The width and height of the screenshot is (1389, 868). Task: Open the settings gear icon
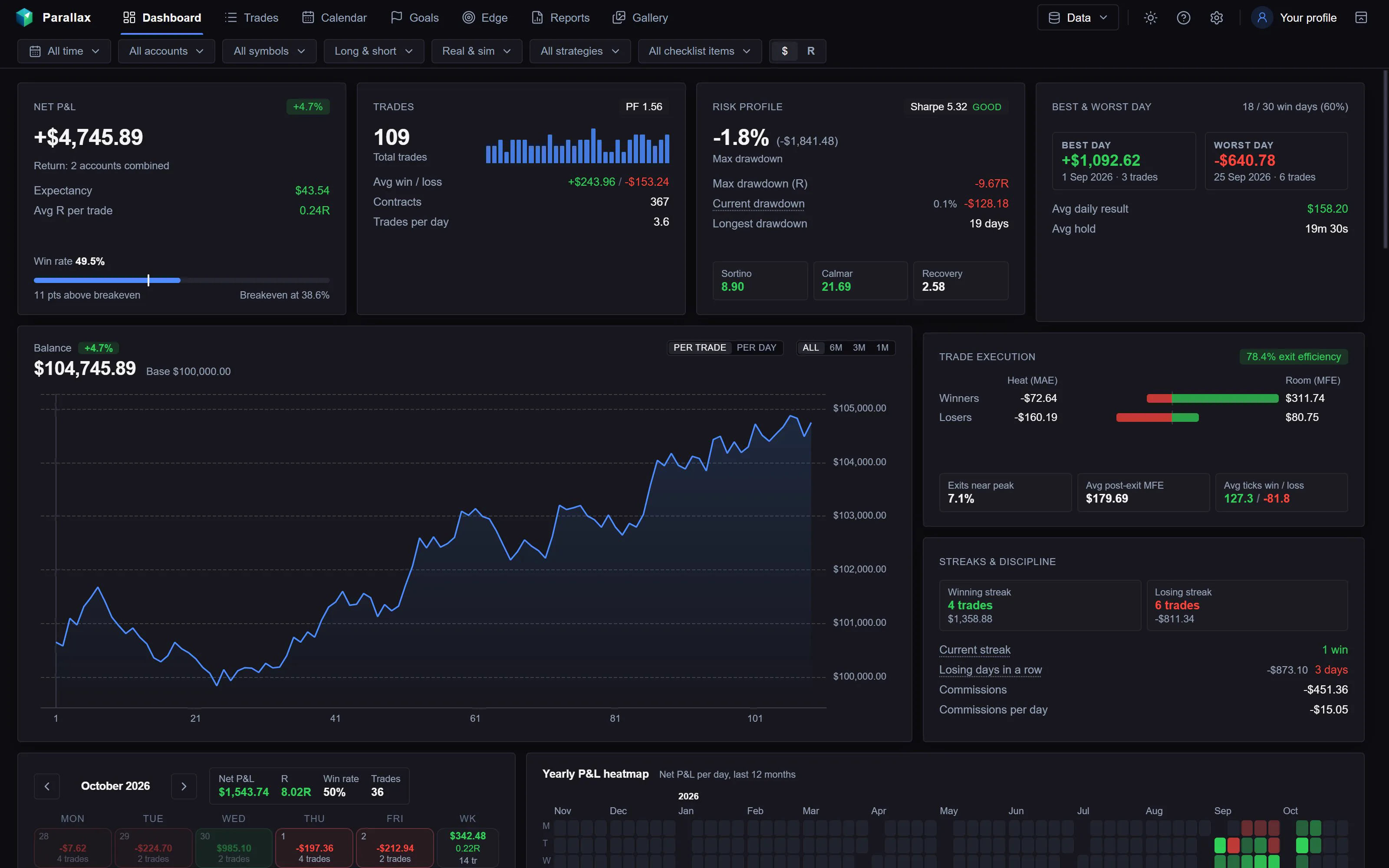(x=1216, y=18)
